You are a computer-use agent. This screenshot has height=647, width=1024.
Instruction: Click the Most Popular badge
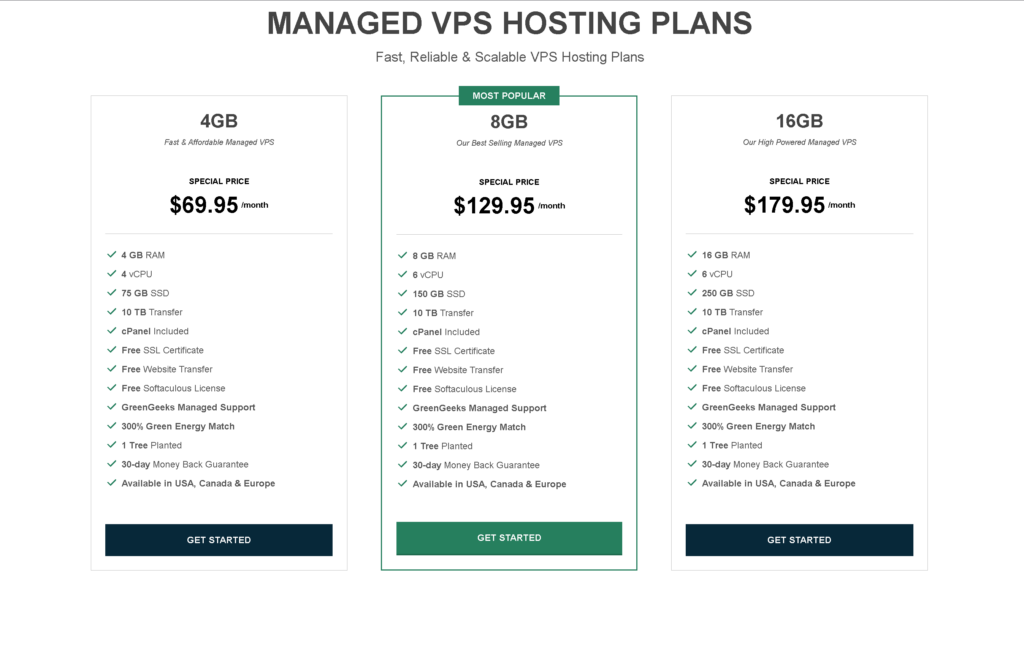pyautogui.click(x=509, y=95)
